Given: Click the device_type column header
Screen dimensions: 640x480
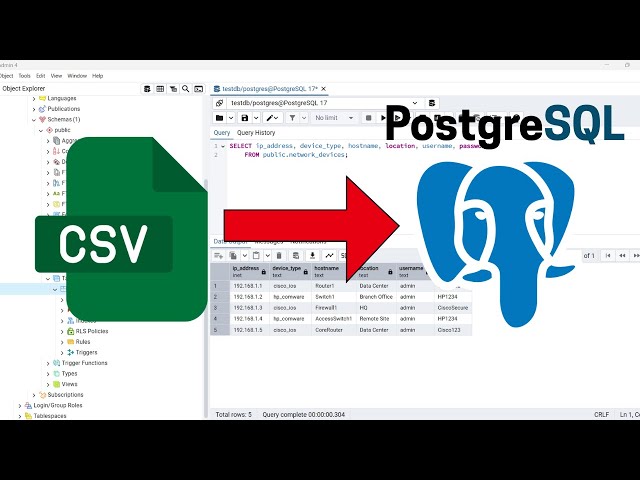Looking at the screenshot, I should coord(290,271).
